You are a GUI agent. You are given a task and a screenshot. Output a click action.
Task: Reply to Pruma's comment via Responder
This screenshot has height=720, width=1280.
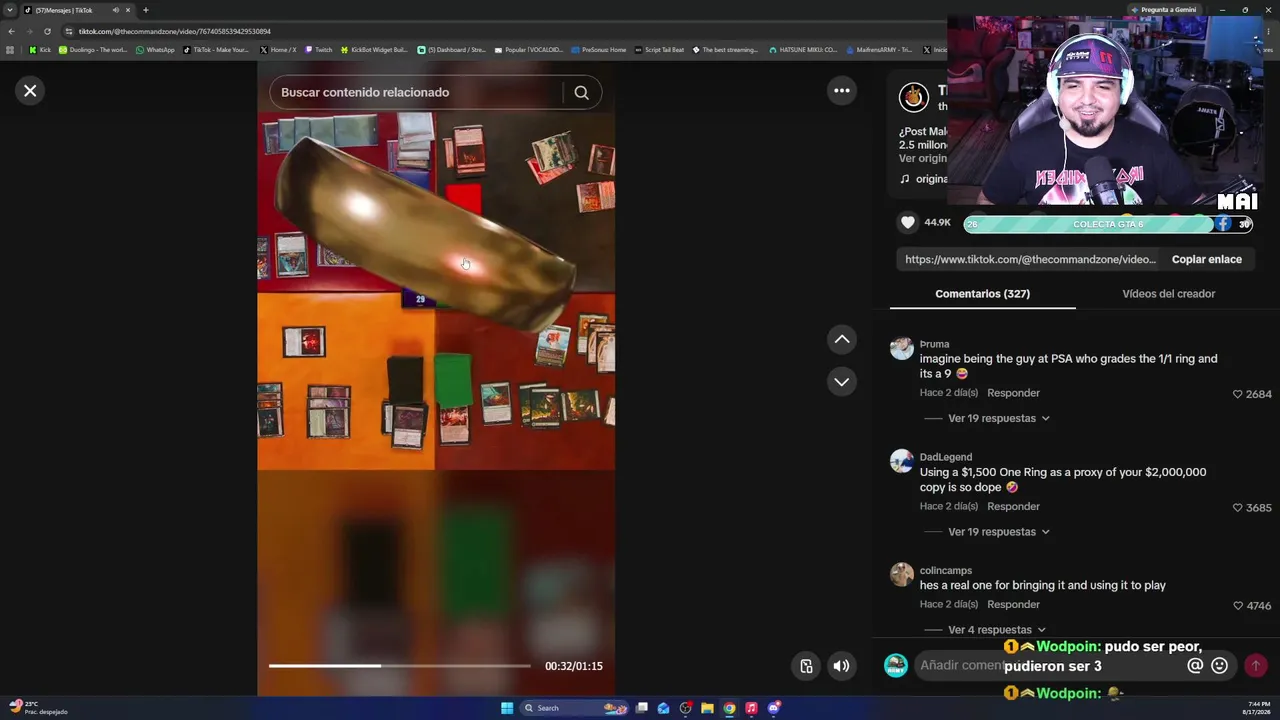coord(1013,393)
